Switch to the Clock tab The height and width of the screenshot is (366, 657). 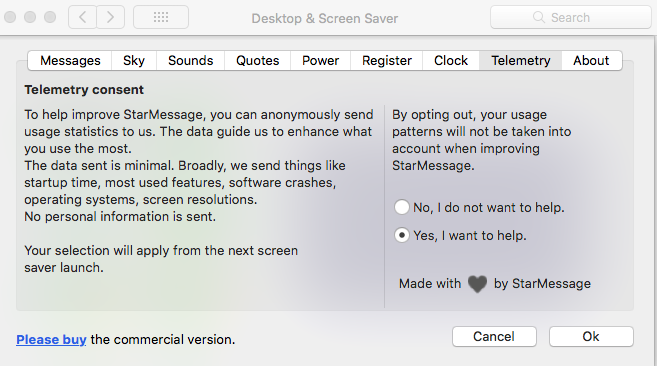click(451, 61)
